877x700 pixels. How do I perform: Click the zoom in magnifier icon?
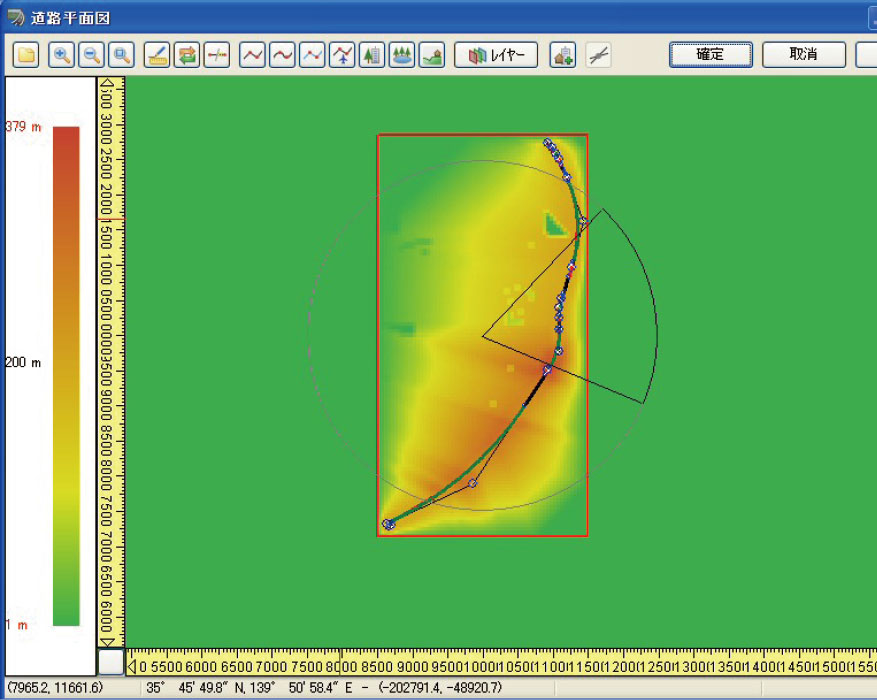[61, 55]
